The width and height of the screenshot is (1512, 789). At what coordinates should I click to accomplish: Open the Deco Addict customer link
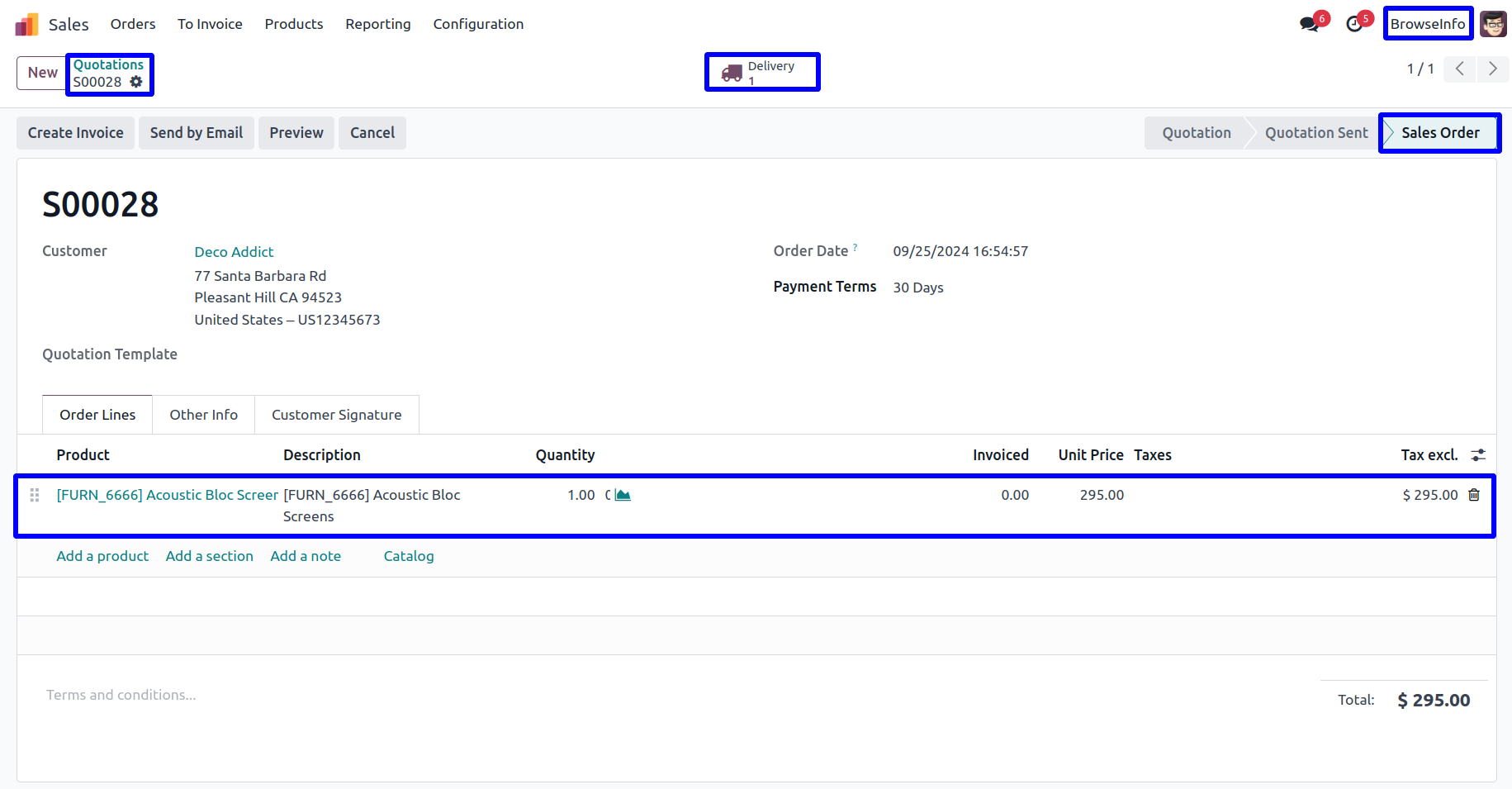(234, 252)
